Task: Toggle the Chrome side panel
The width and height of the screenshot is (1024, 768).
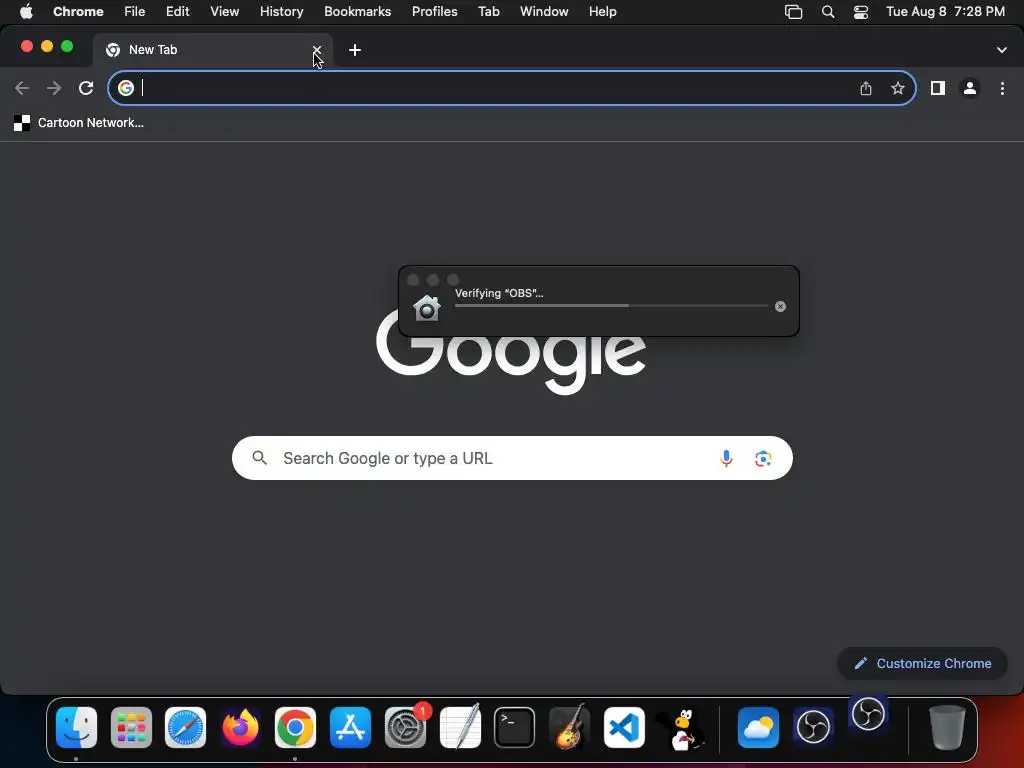Action: [x=938, y=88]
